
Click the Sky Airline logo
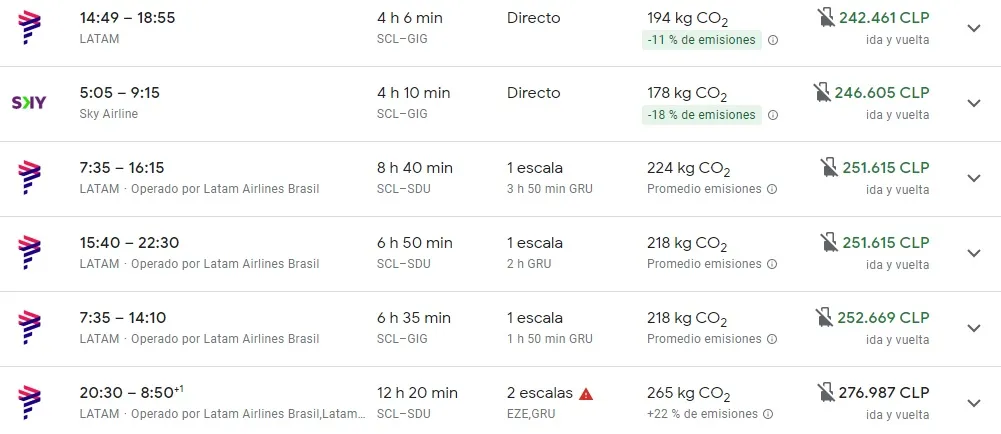point(27,103)
